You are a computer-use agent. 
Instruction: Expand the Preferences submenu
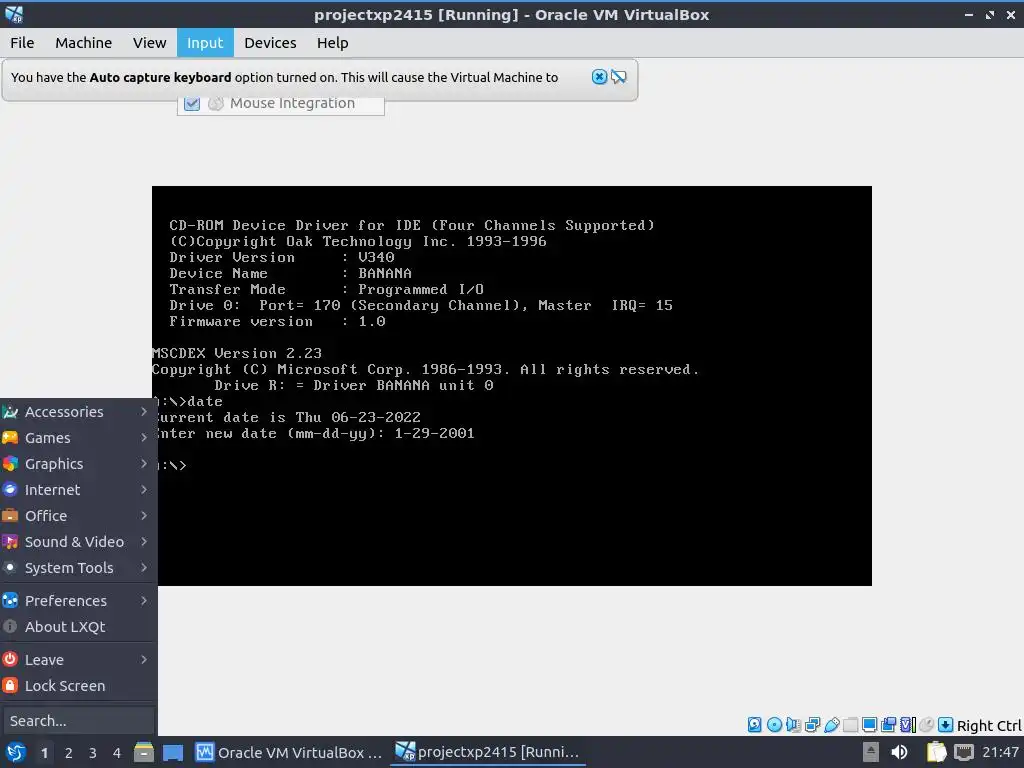pos(77,601)
